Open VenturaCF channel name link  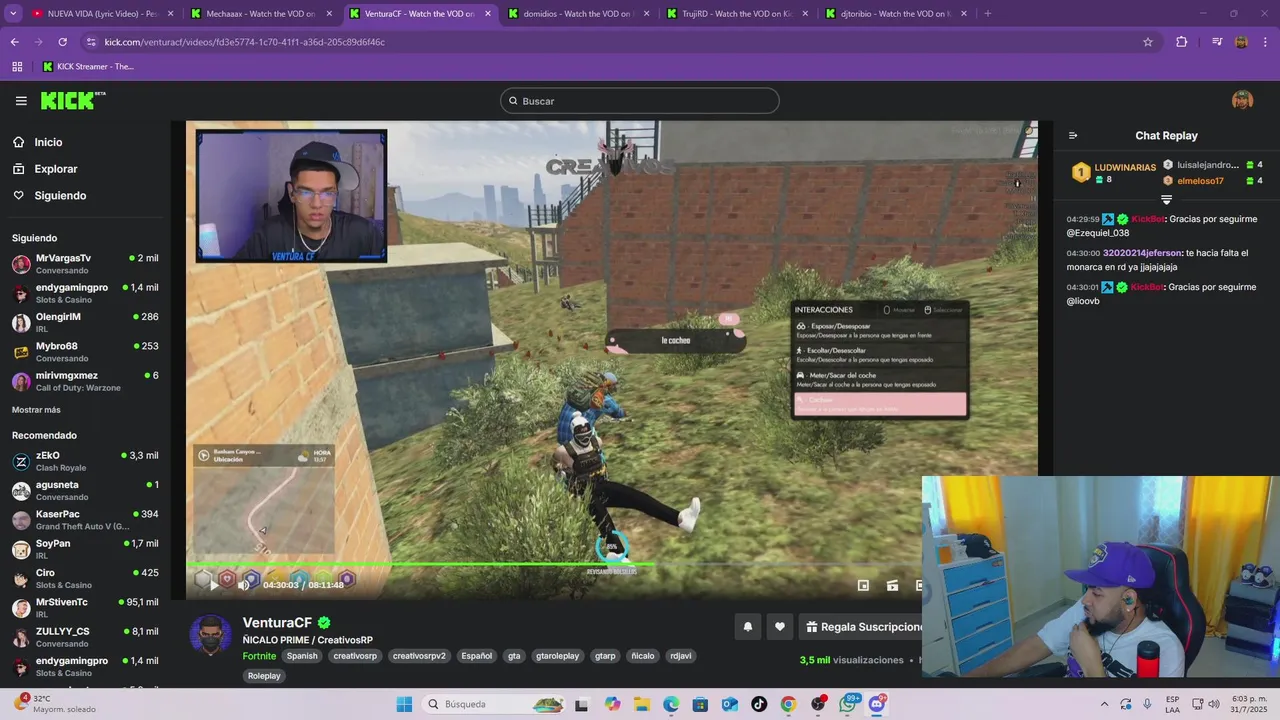pos(277,623)
